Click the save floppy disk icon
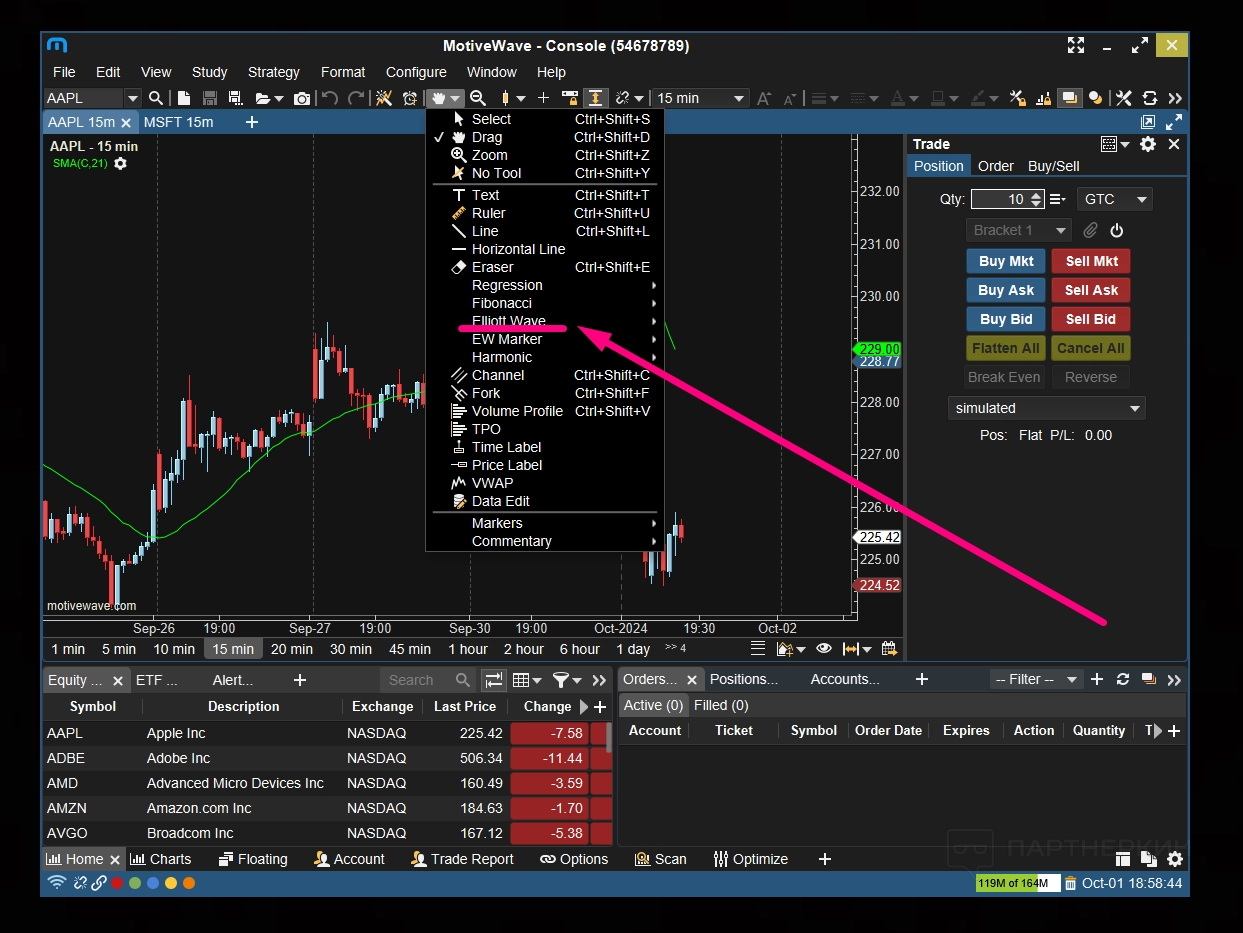This screenshot has height=933, width=1243. click(210, 98)
